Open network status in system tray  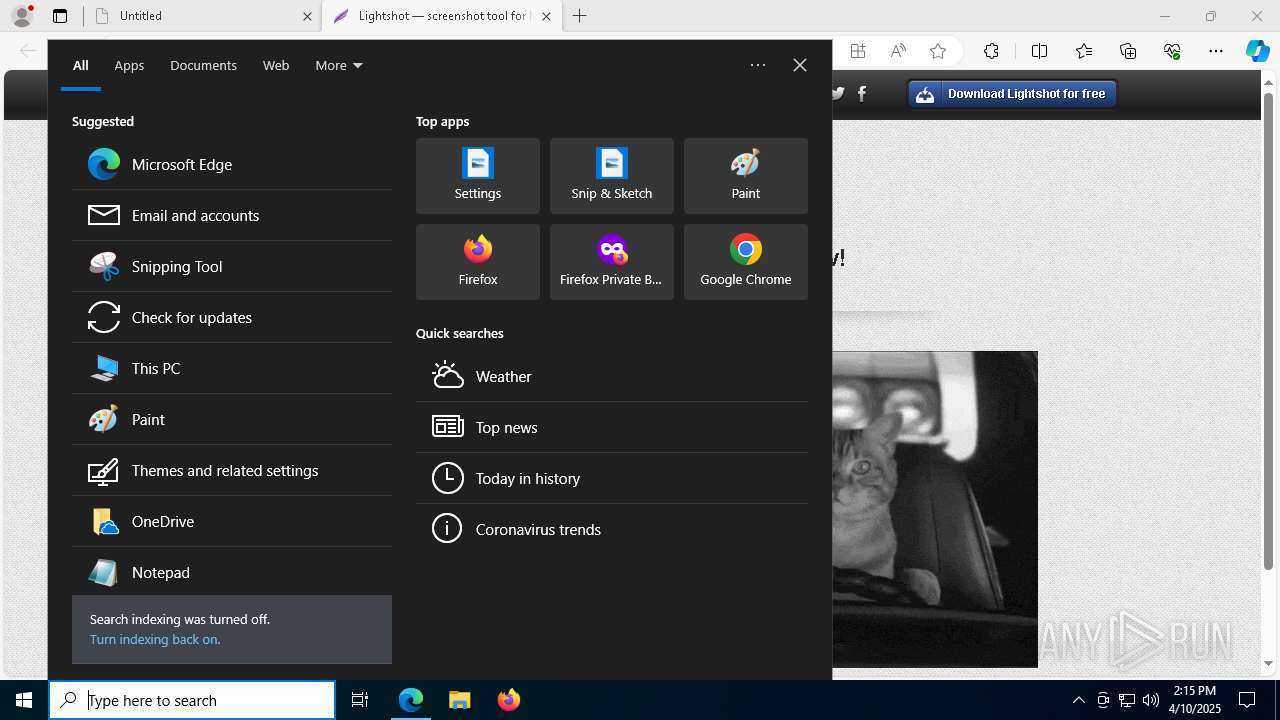point(1126,700)
